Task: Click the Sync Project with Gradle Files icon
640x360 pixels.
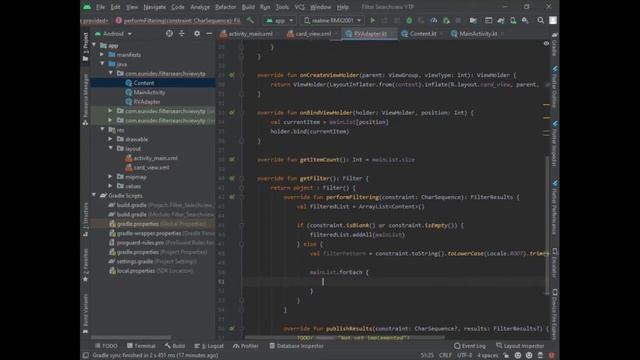Action: click(501, 20)
